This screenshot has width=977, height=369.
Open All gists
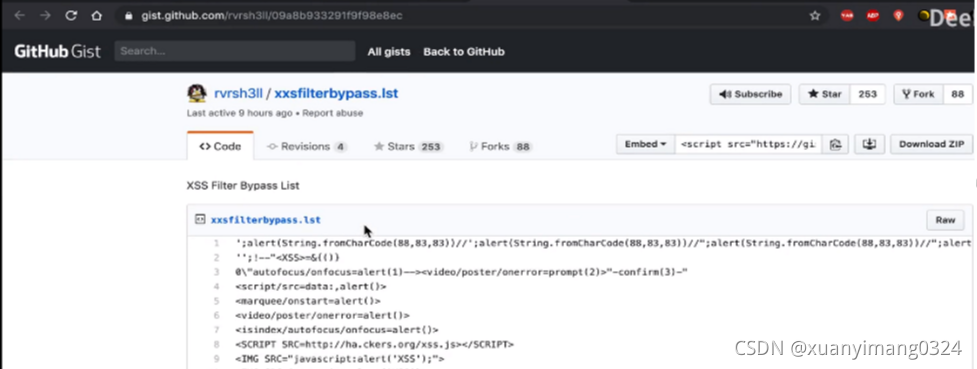(389, 52)
